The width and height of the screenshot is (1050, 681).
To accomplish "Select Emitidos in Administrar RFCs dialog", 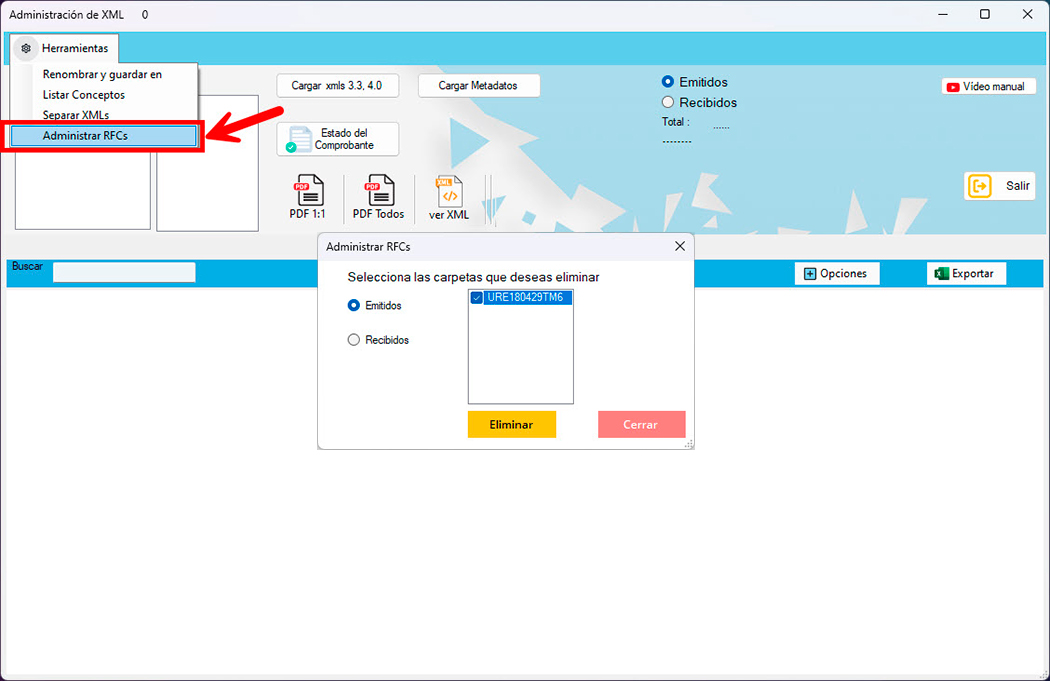I will pyautogui.click(x=353, y=305).
